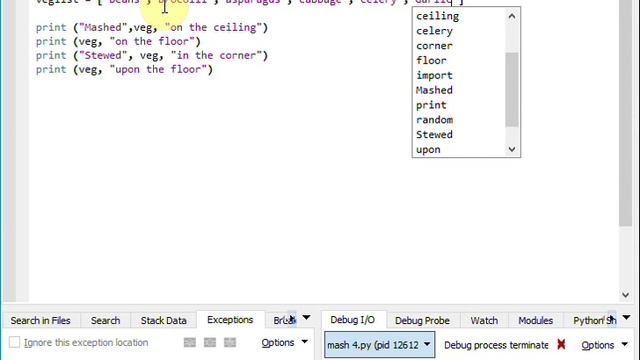Click the "on the floor" string in code
Viewport: 640px width, 360px height.
click(152, 41)
